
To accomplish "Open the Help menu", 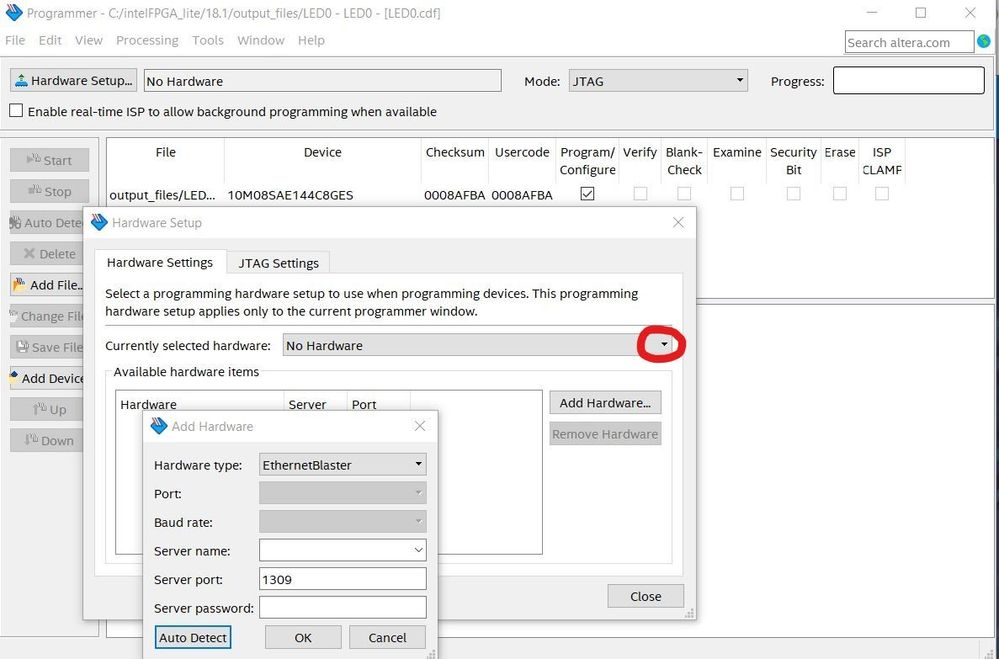I will click(311, 40).
